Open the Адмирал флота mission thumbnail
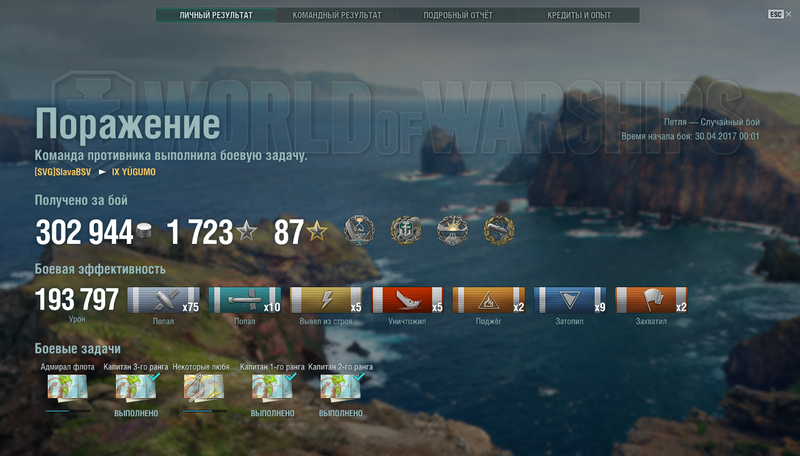The width and height of the screenshot is (800, 456). point(67,387)
